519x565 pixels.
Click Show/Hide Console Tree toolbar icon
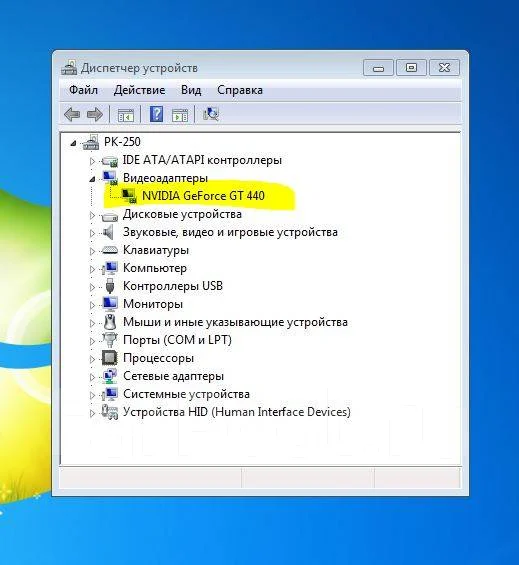pyautogui.click(x=126, y=115)
